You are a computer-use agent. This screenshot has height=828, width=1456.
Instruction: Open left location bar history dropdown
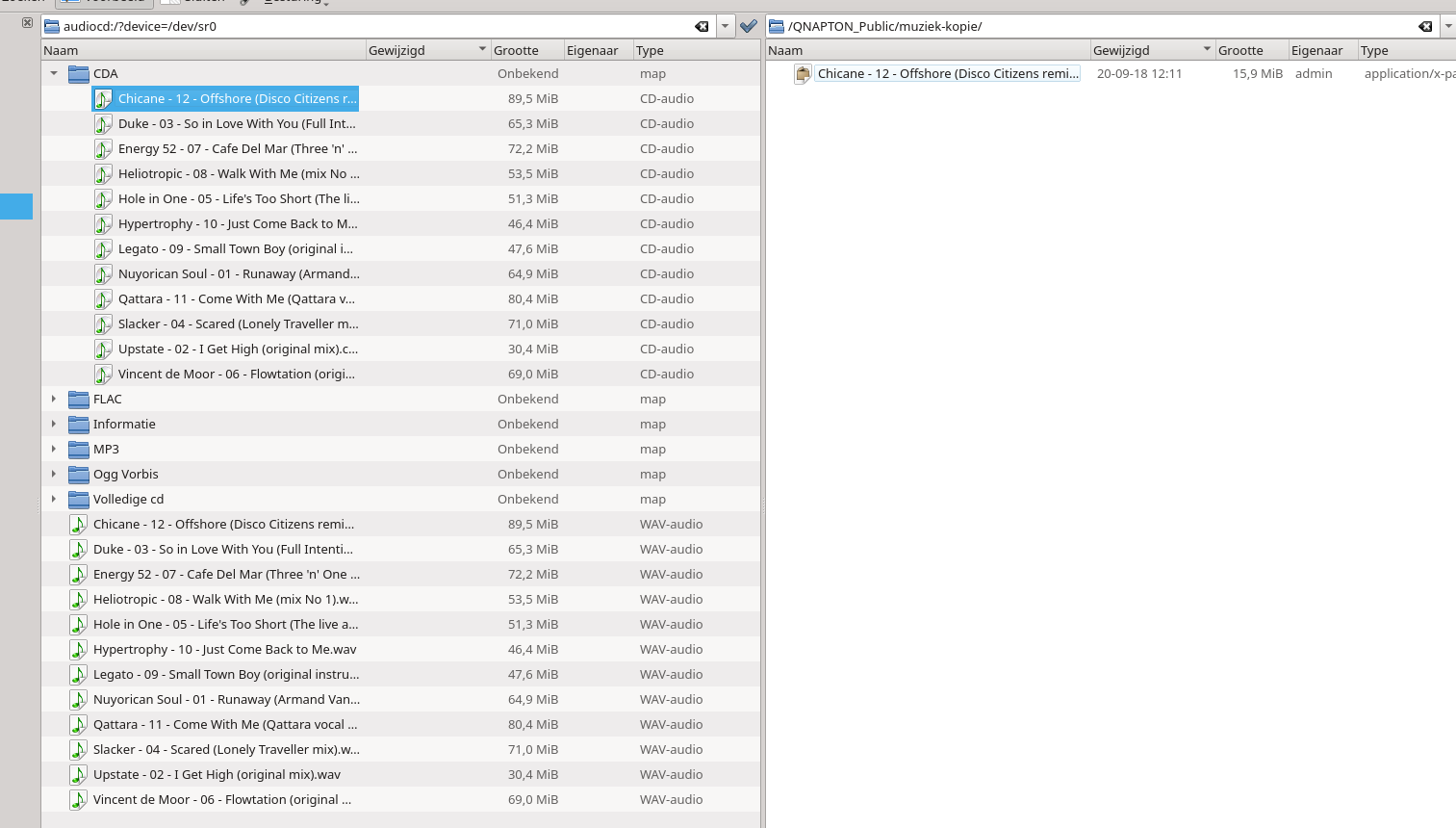(726, 26)
